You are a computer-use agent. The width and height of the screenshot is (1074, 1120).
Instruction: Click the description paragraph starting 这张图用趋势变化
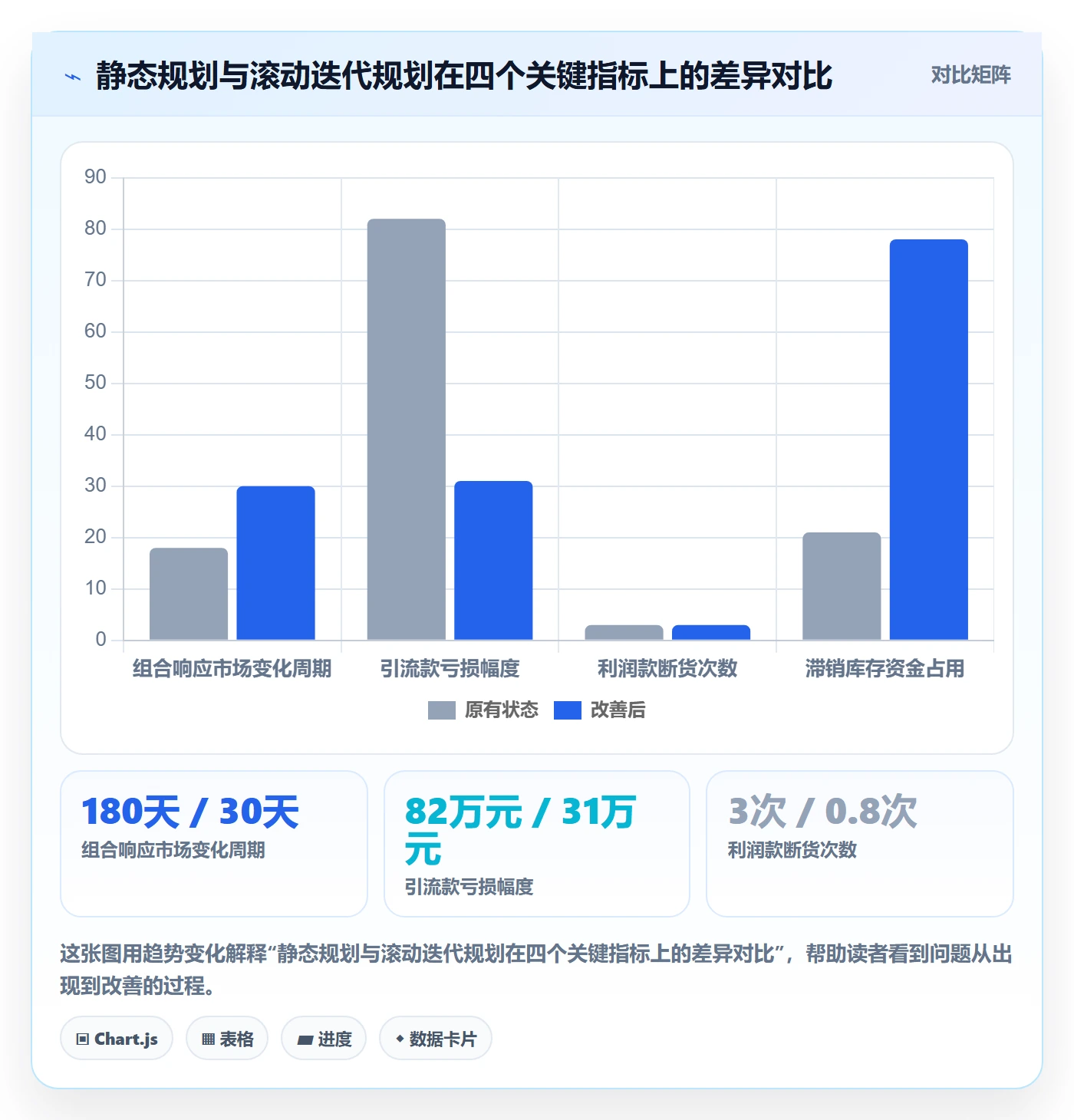(x=536, y=970)
